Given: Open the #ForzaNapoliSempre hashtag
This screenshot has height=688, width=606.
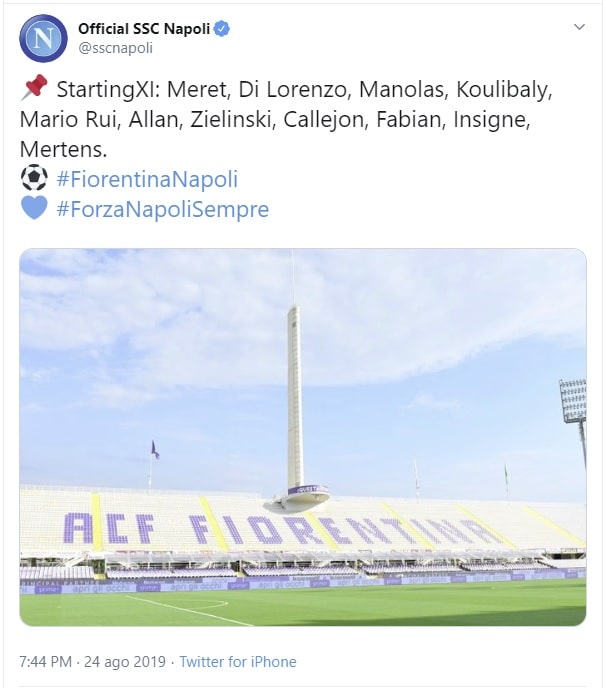Looking at the screenshot, I should pyautogui.click(x=163, y=210).
